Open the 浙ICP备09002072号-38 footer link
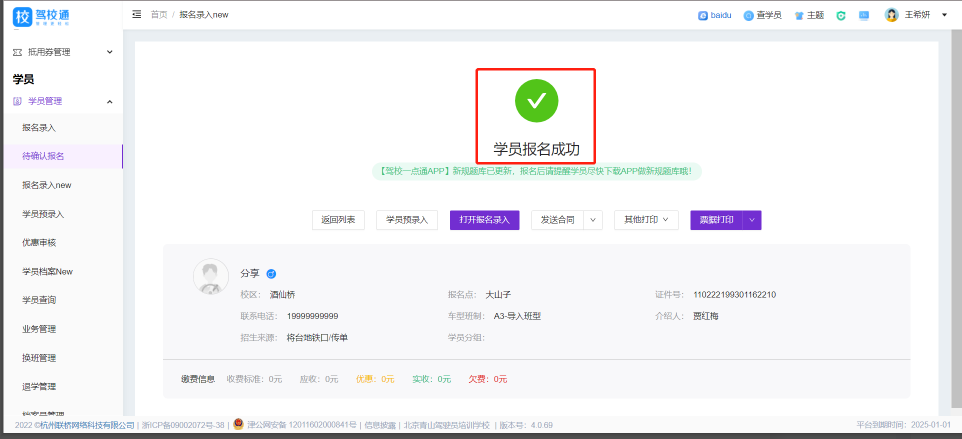The width and height of the screenshot is (962, 439). [183, 425]
